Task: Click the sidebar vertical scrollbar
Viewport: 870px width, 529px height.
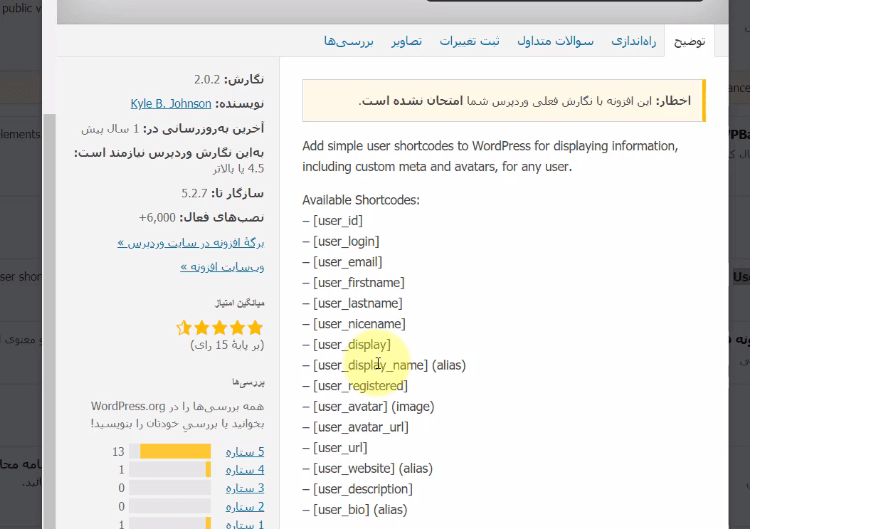Action: coord(50,320)
